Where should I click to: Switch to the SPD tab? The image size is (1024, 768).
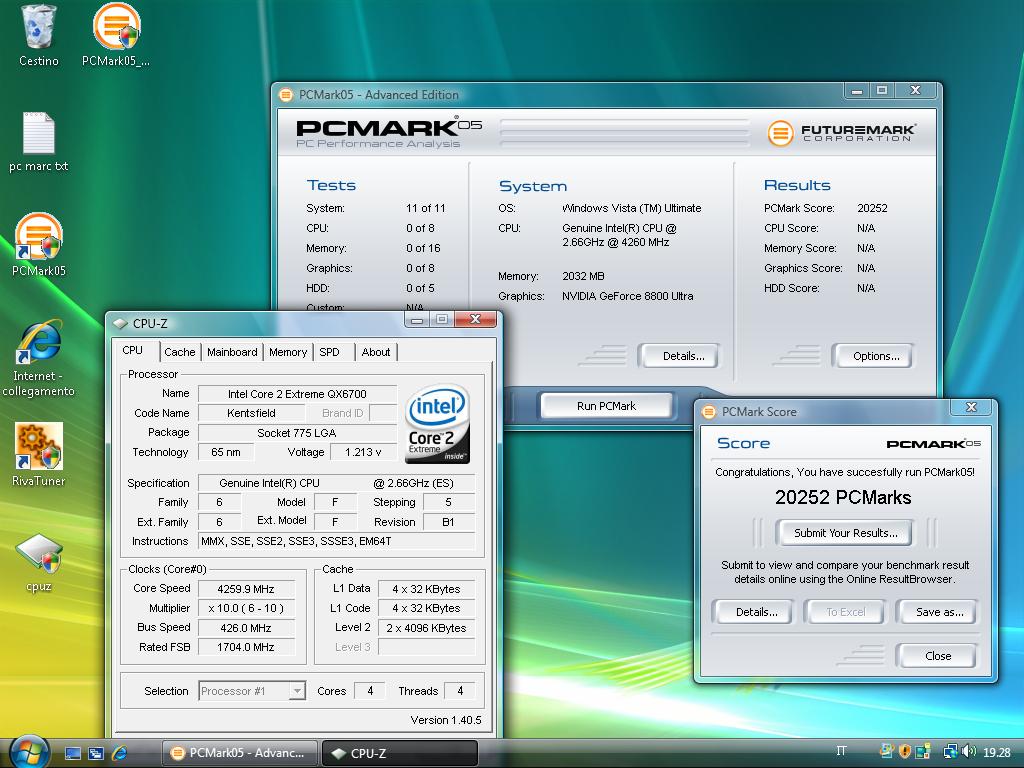[329, 352]
